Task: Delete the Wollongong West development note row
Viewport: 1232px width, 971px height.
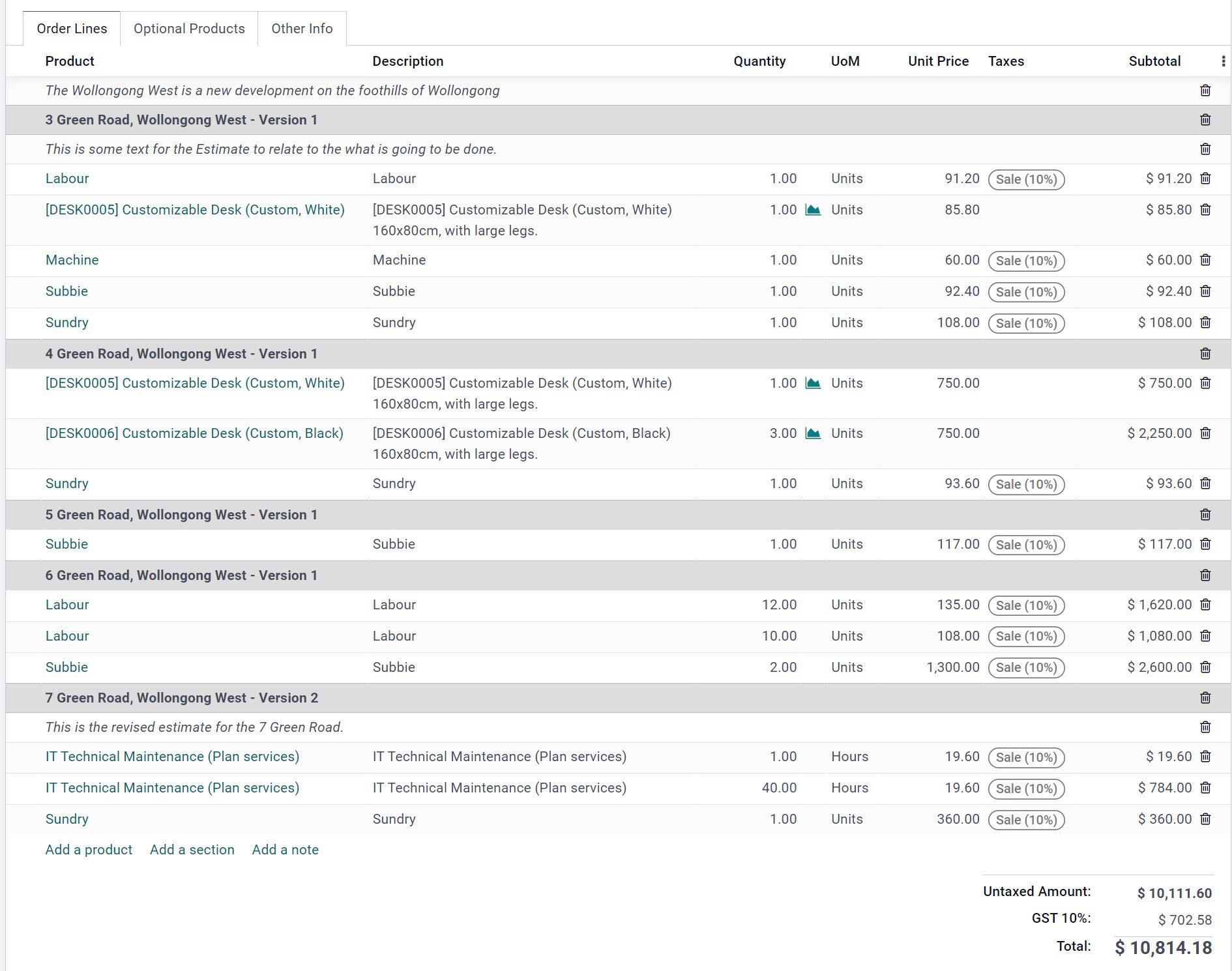Action: [1205, 91]
